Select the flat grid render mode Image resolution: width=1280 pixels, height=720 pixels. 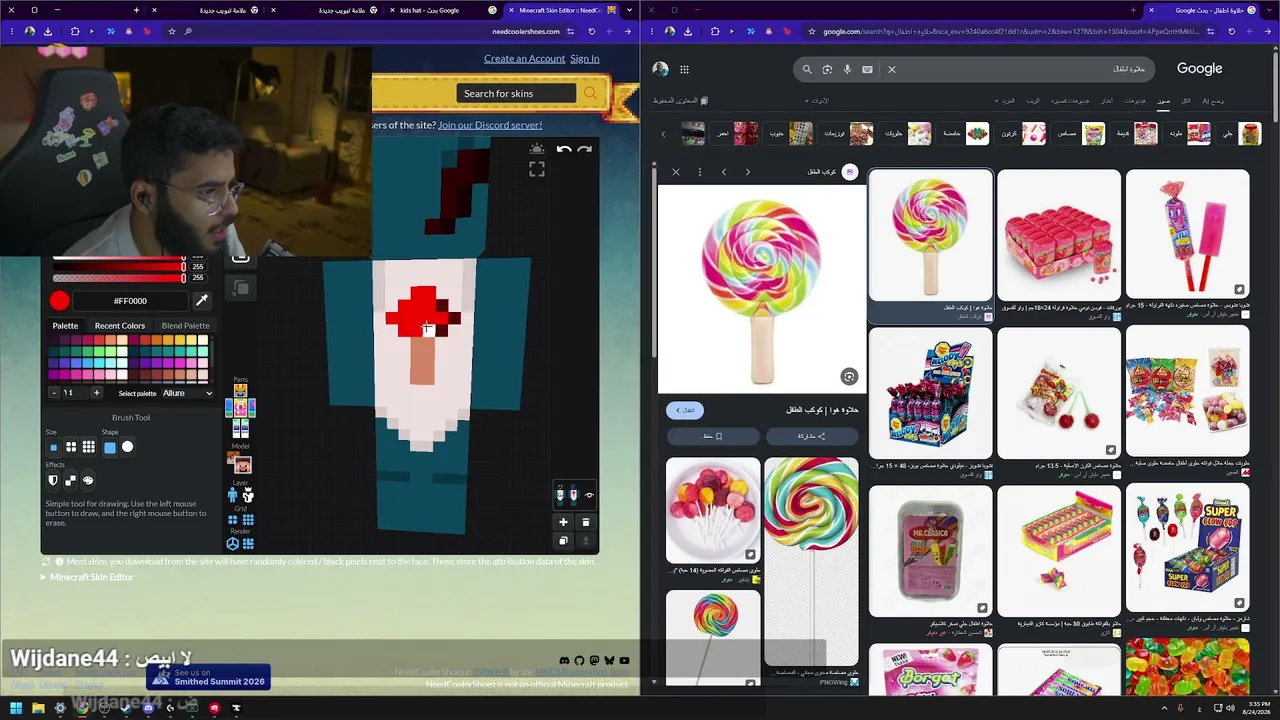coord(248,544)
